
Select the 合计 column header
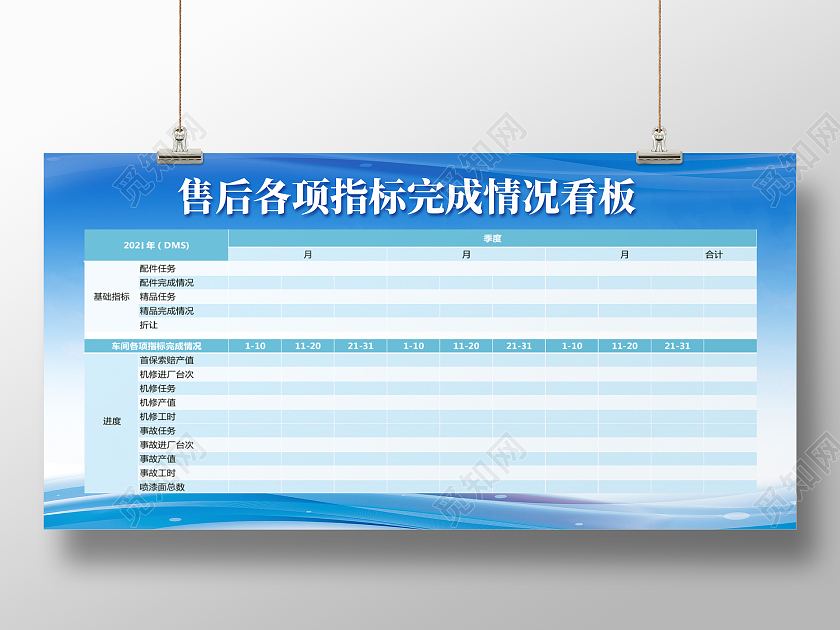click(713, 255)
